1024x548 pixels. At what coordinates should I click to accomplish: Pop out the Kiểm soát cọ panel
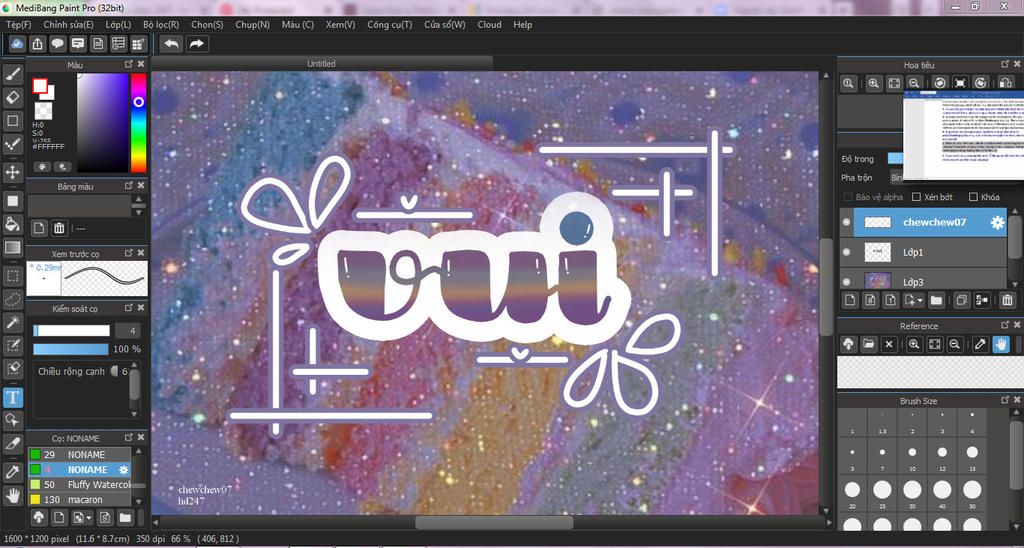(129, 308)
